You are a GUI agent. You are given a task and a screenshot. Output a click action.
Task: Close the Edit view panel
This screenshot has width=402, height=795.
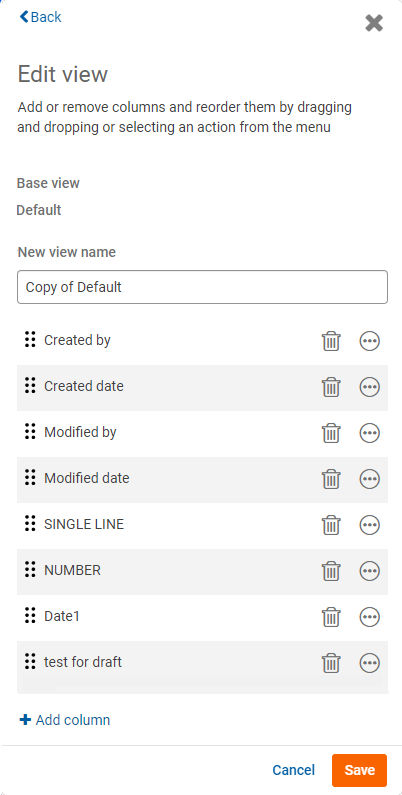click(x=374, y=23)
